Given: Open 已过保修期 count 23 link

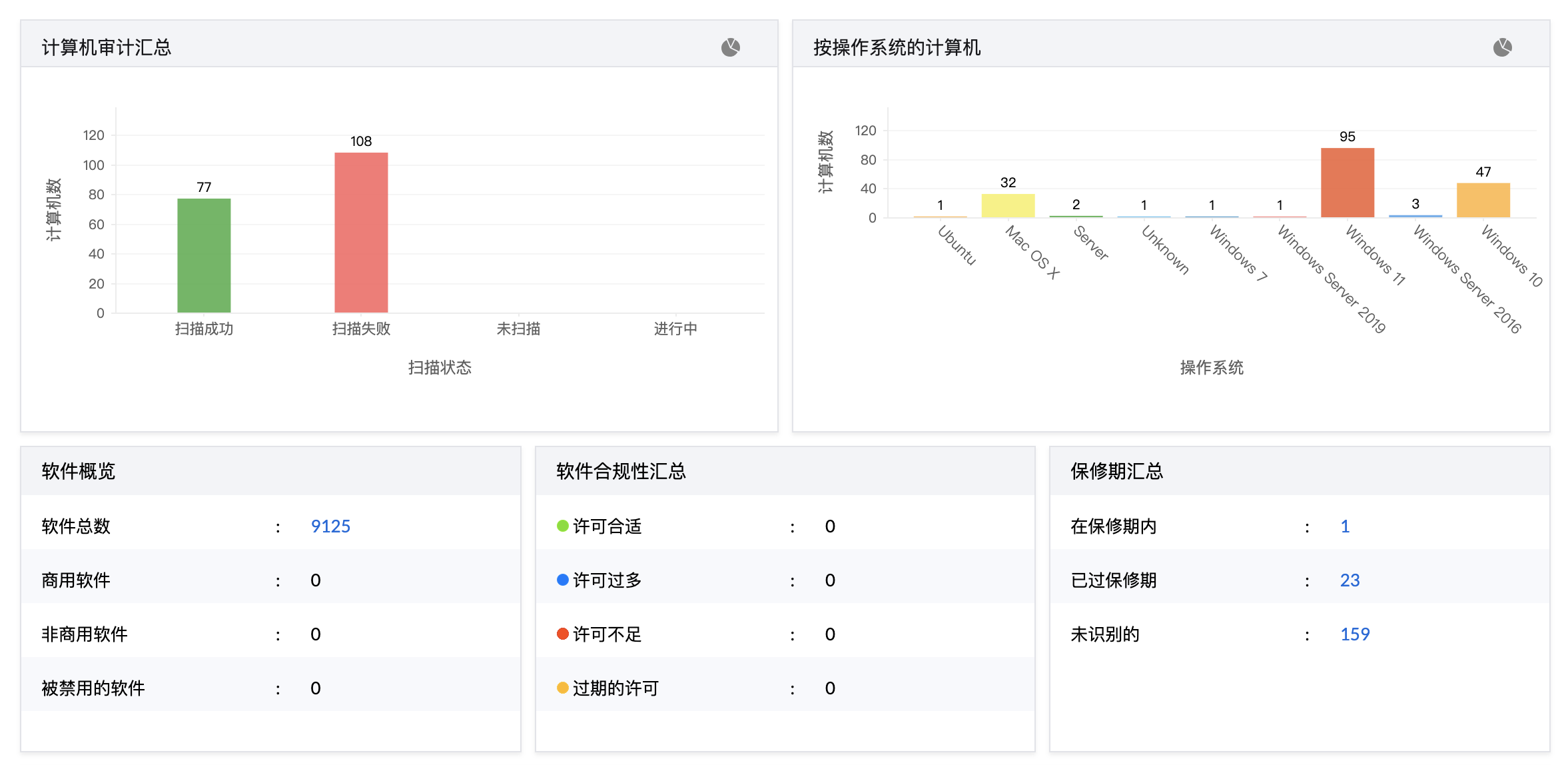Looking at the screenshot, I should tap(1349, 580).
